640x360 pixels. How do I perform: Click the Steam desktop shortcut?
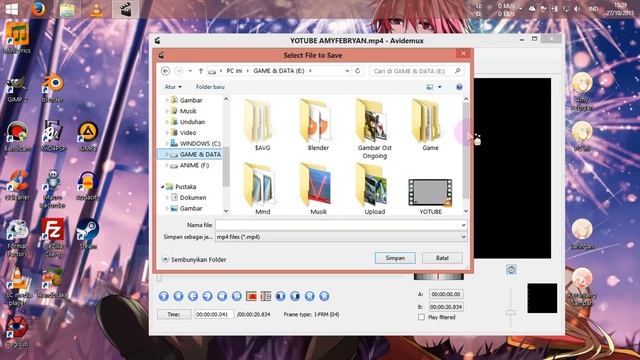[88, 234]
